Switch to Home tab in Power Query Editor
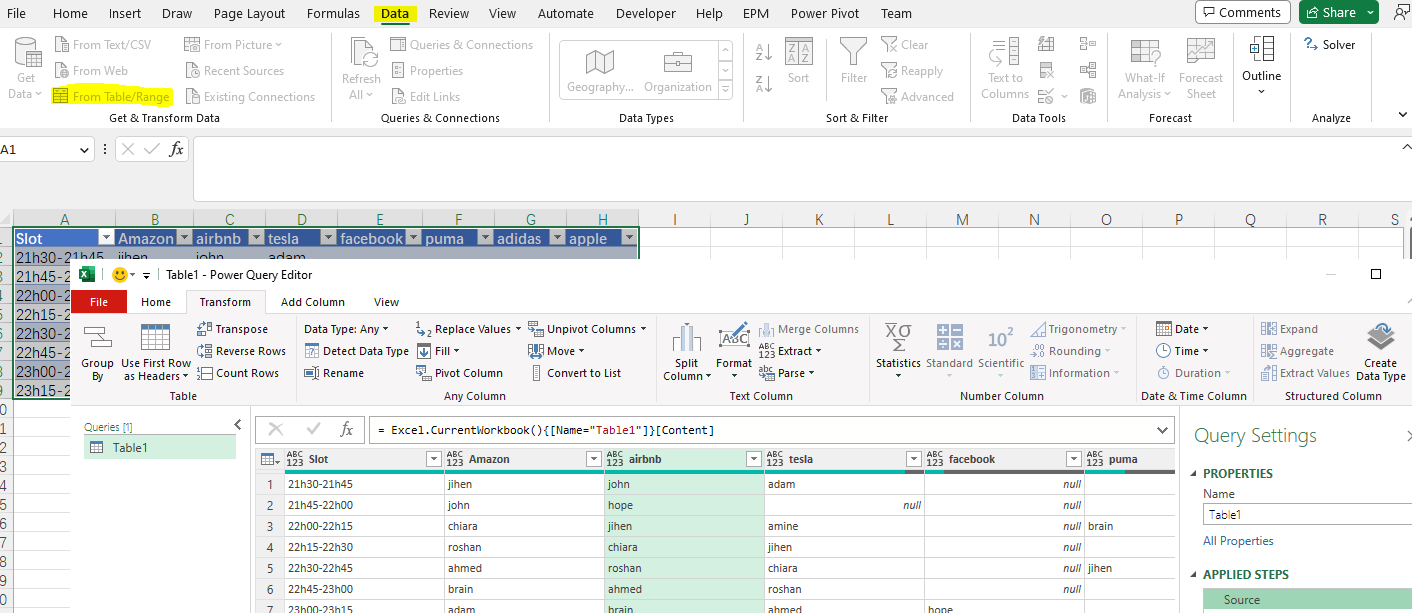 click(x=156, y=302)
